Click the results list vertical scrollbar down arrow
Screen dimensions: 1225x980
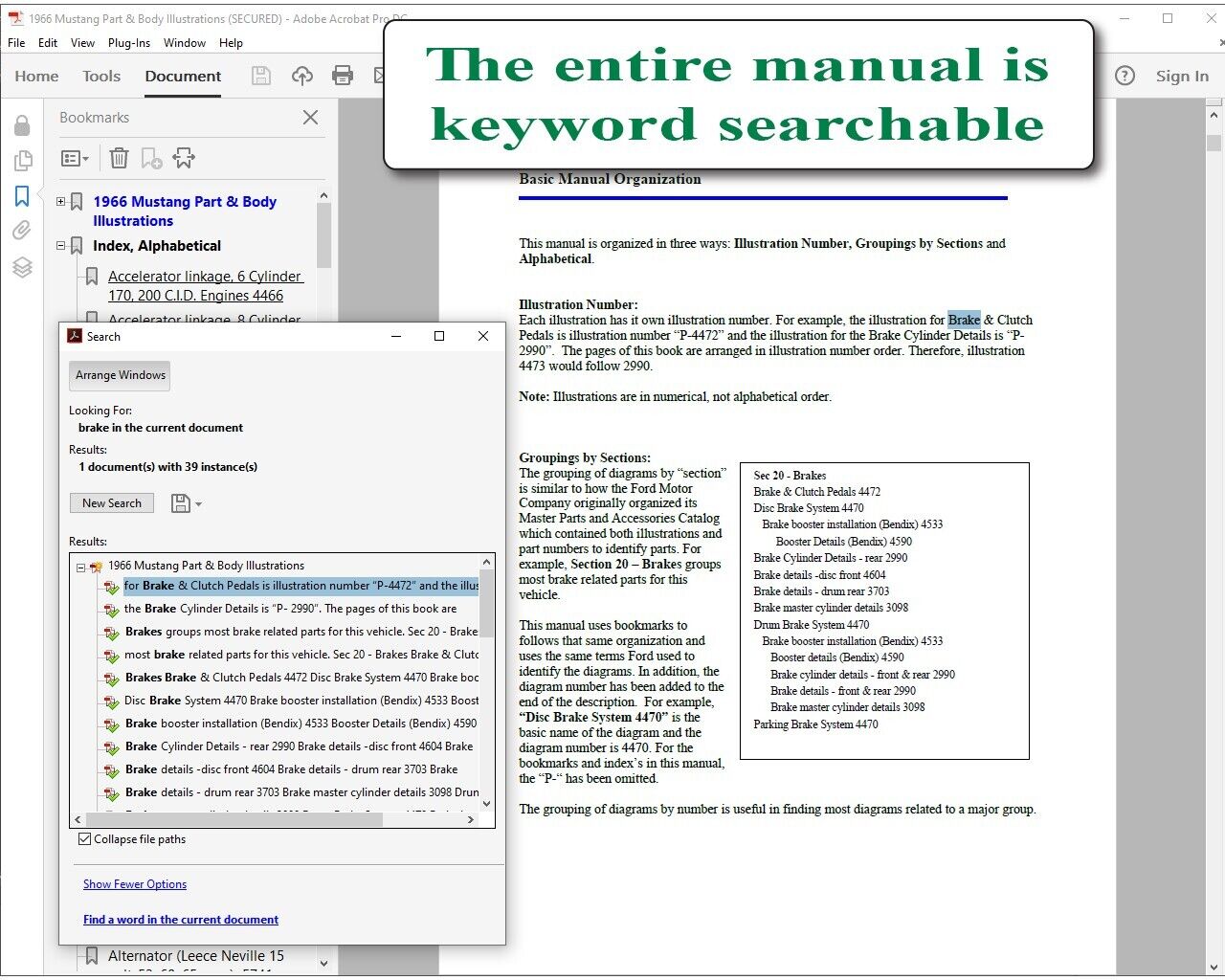pyautogui.click(x=486, y=804)
